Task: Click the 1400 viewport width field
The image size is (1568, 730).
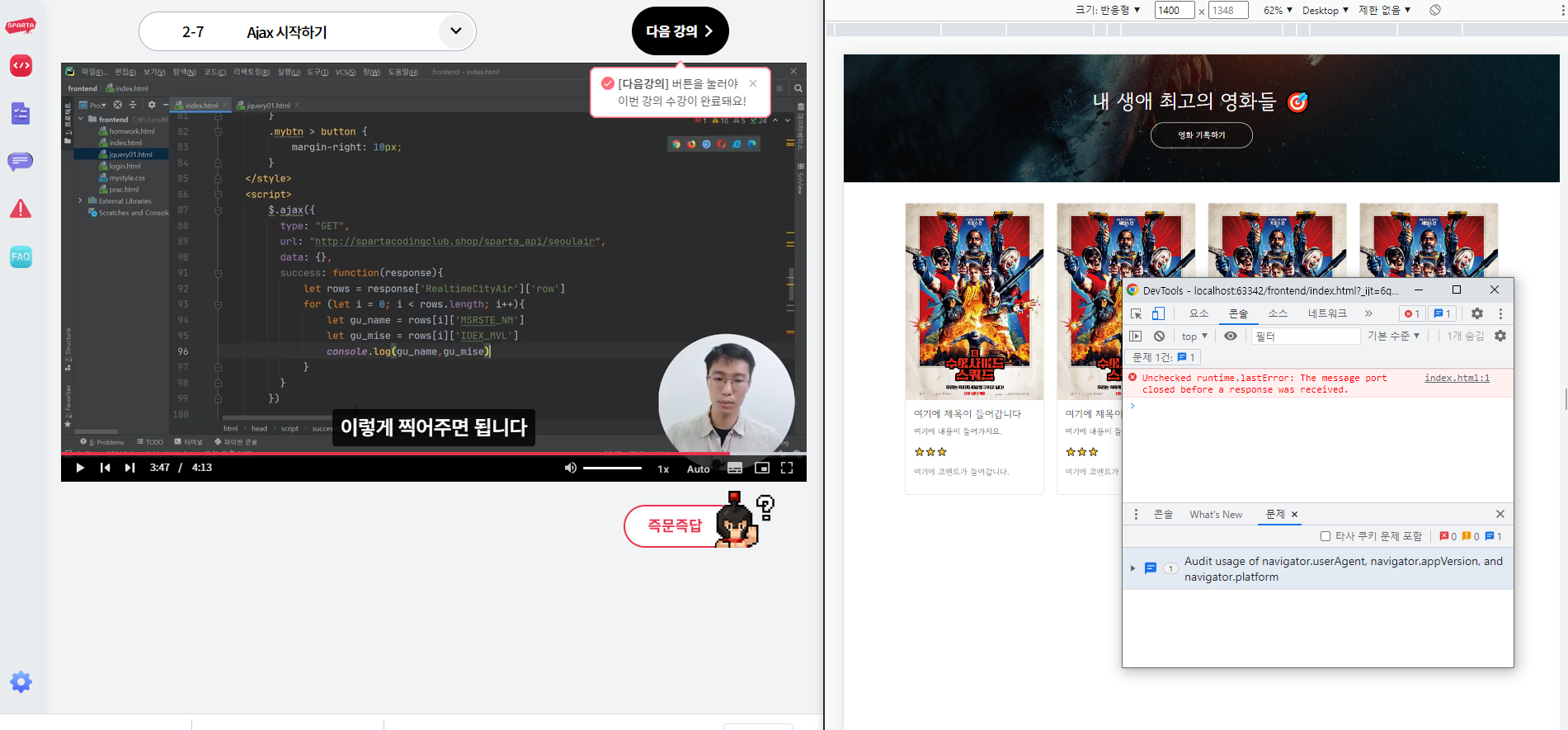Action: click(x=1174, y=10)
